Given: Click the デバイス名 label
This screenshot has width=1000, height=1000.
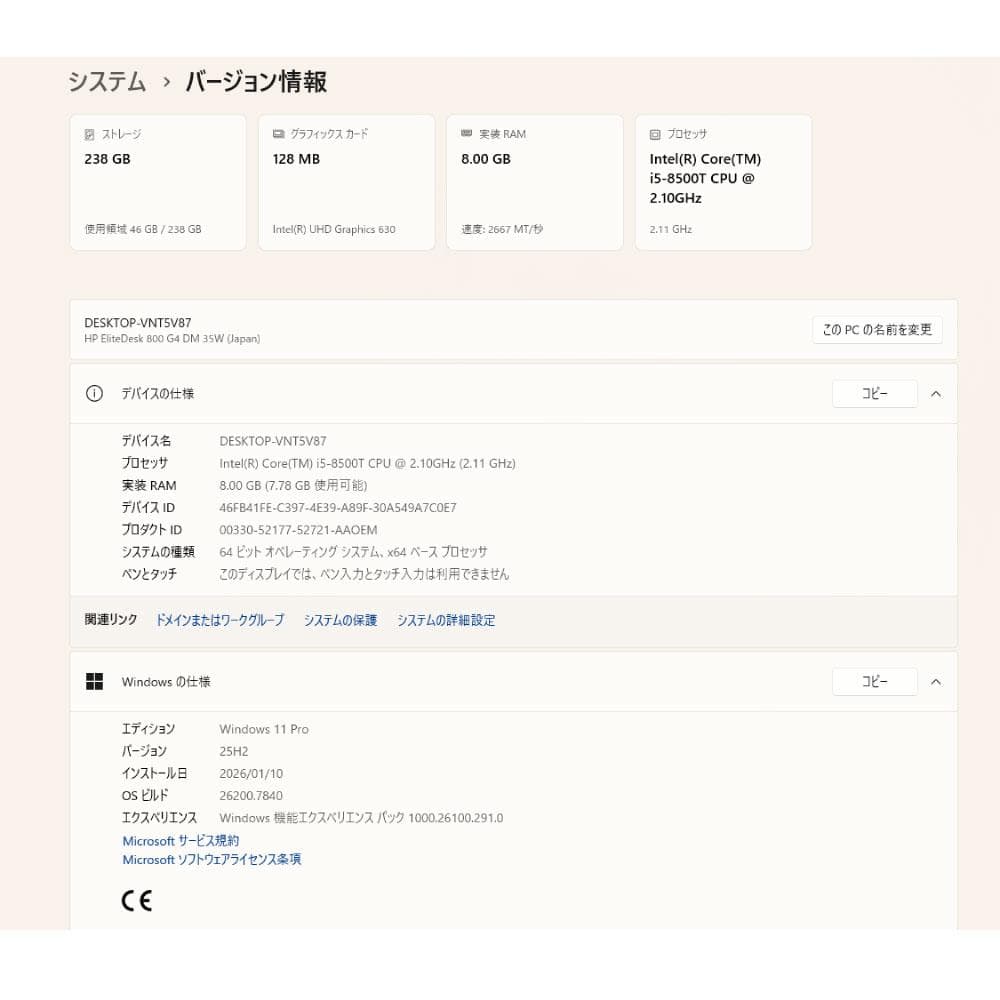Looking at the screenshot, I should point(146,441).
